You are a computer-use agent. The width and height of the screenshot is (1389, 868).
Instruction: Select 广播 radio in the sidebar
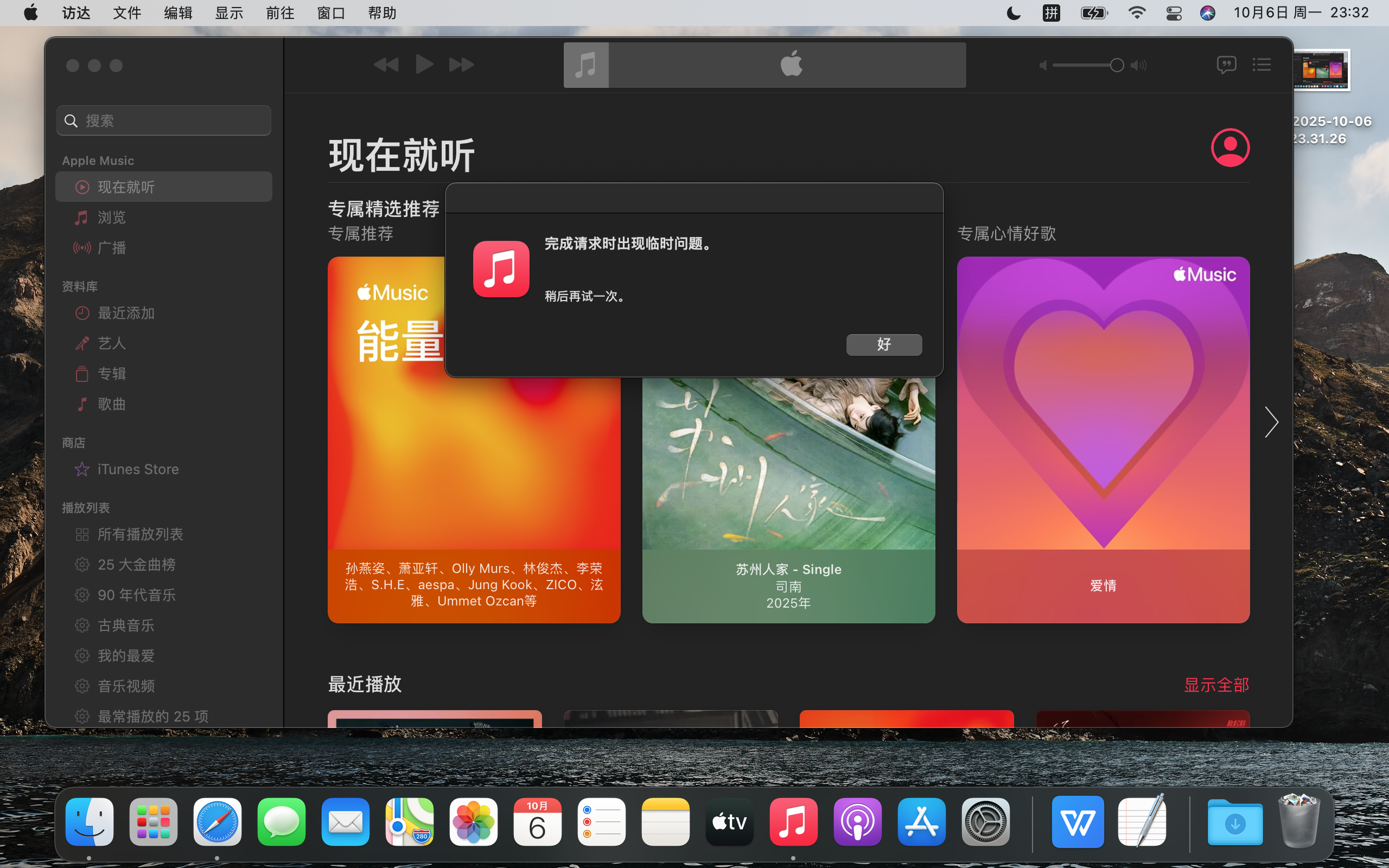tap(111, 247)
